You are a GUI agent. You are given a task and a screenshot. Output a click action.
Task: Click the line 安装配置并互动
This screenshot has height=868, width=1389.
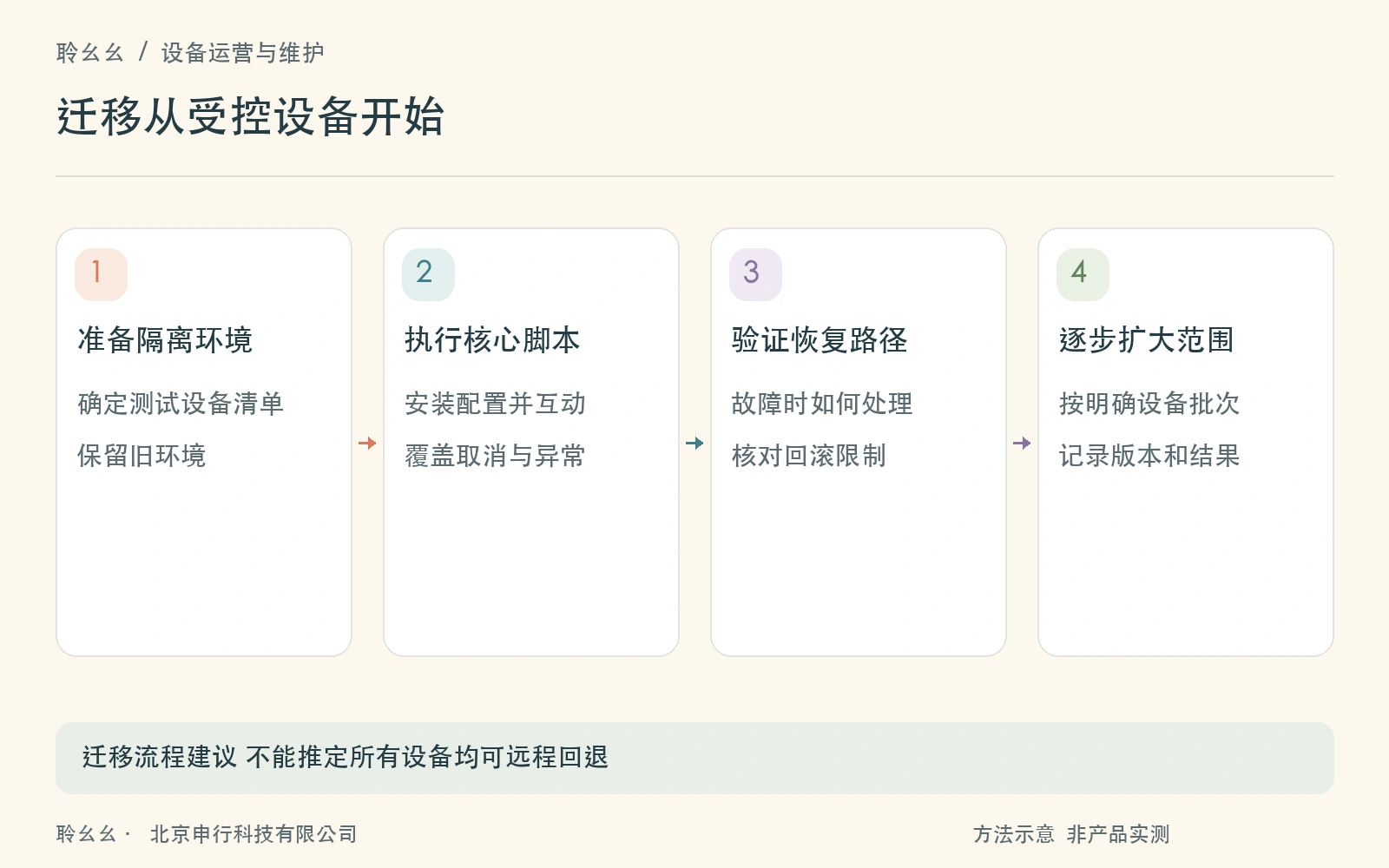[x=495, y=404]
